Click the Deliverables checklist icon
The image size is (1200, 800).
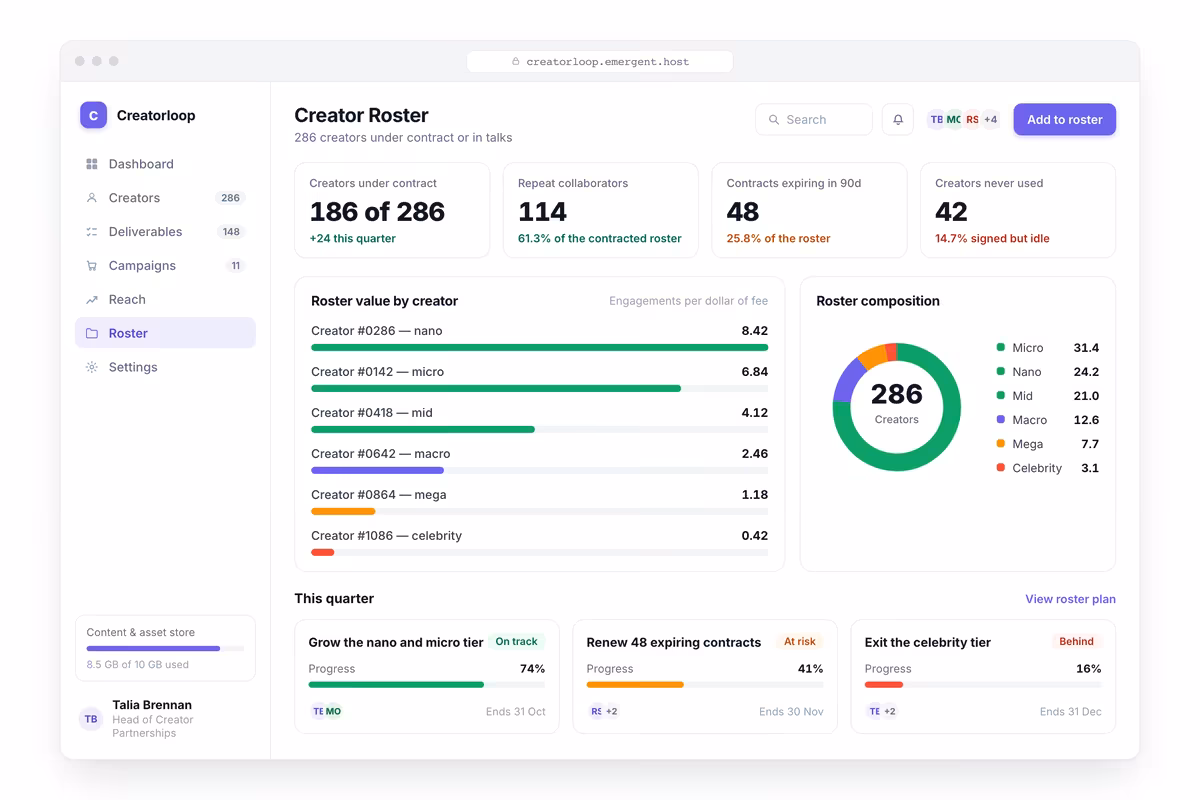[92, 232]
